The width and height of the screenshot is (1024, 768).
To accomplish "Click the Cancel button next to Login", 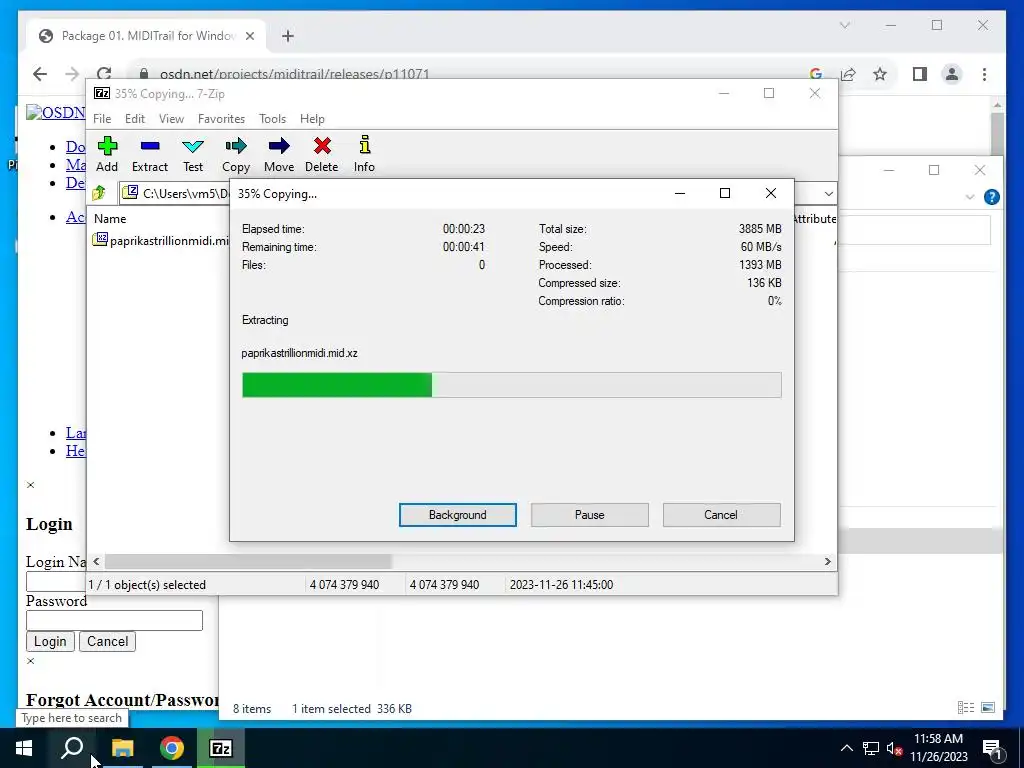I will tap(108, 641).
